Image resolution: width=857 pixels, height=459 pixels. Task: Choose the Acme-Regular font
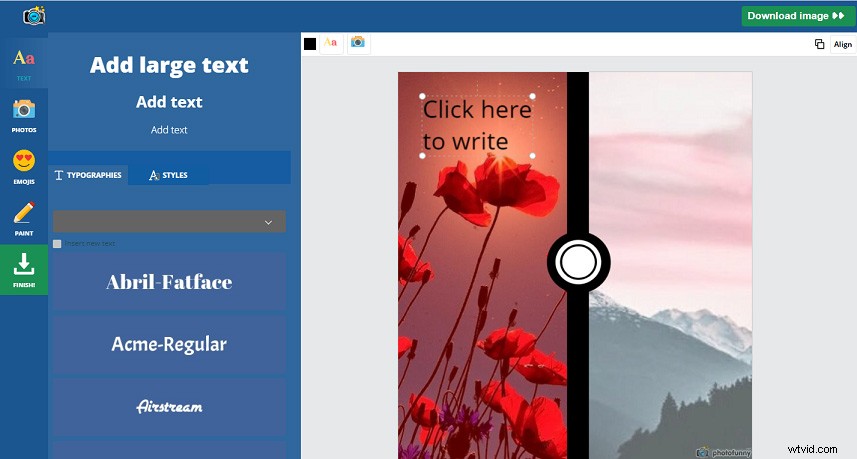click(x=169, y=344)
